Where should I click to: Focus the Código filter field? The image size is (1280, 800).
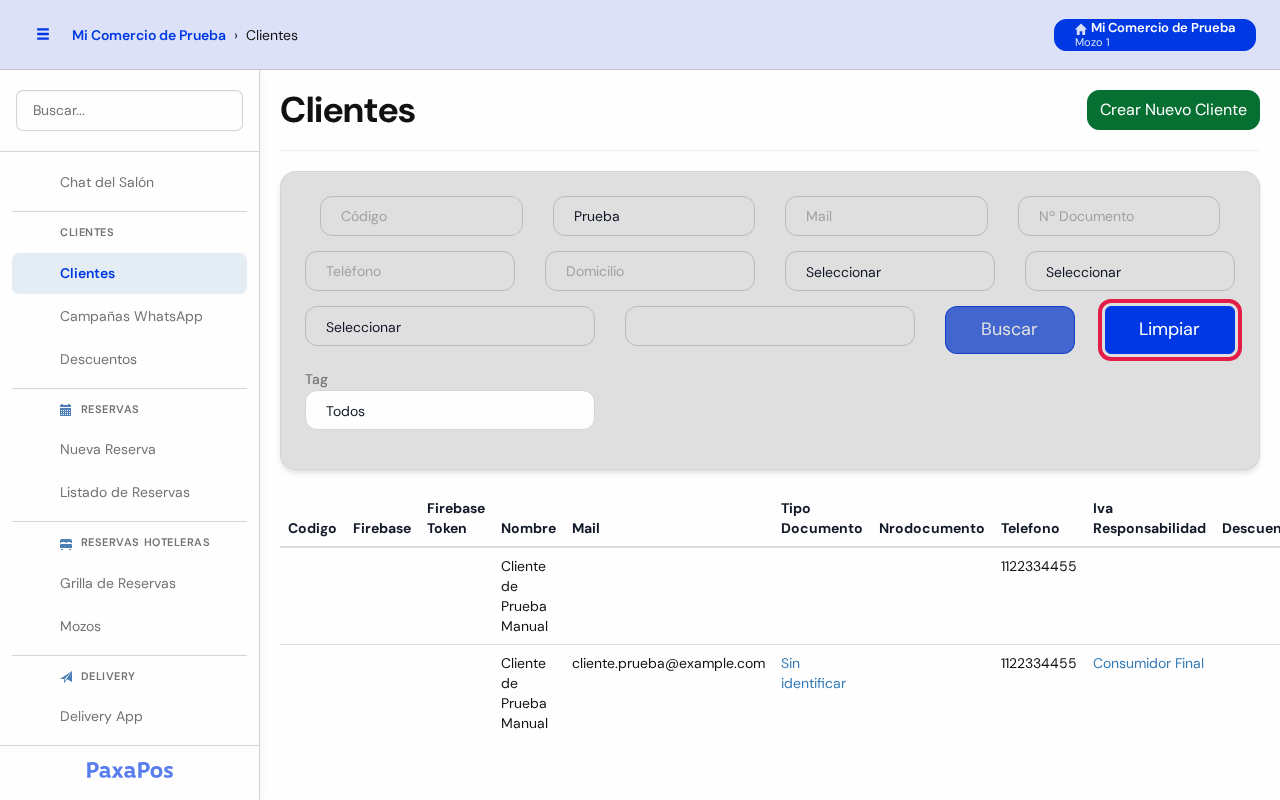[x=421, y=216]
